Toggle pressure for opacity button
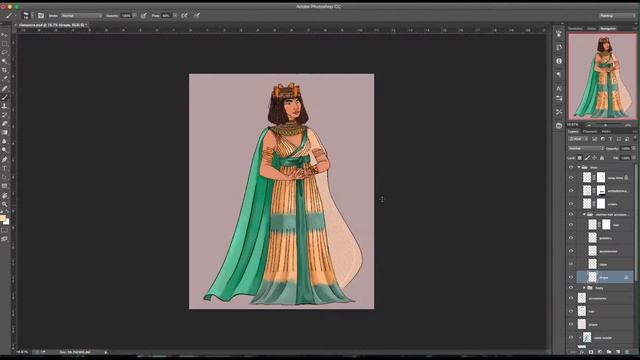 (x=144, y=16)
